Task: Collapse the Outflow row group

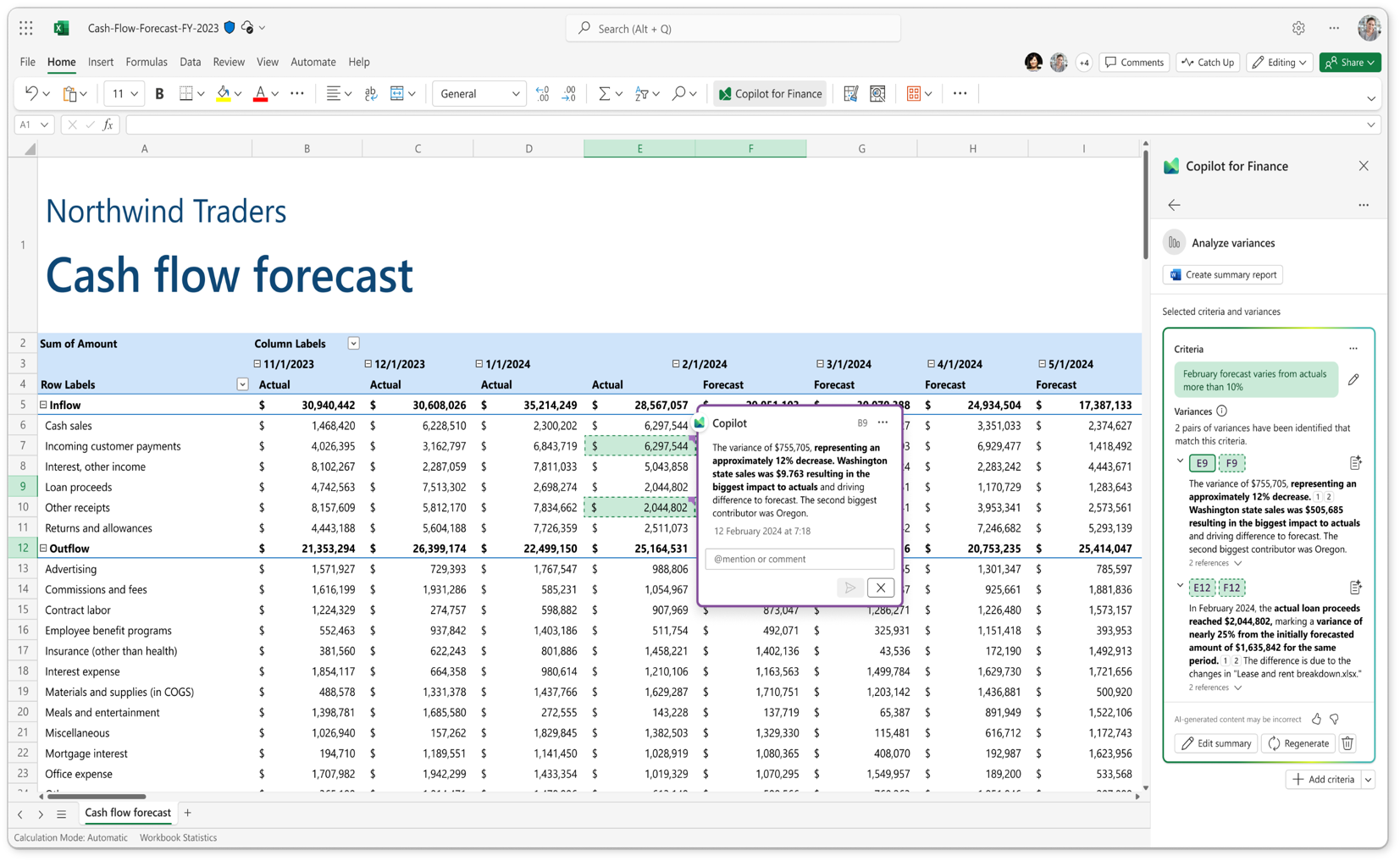Action: click(43, 548)
